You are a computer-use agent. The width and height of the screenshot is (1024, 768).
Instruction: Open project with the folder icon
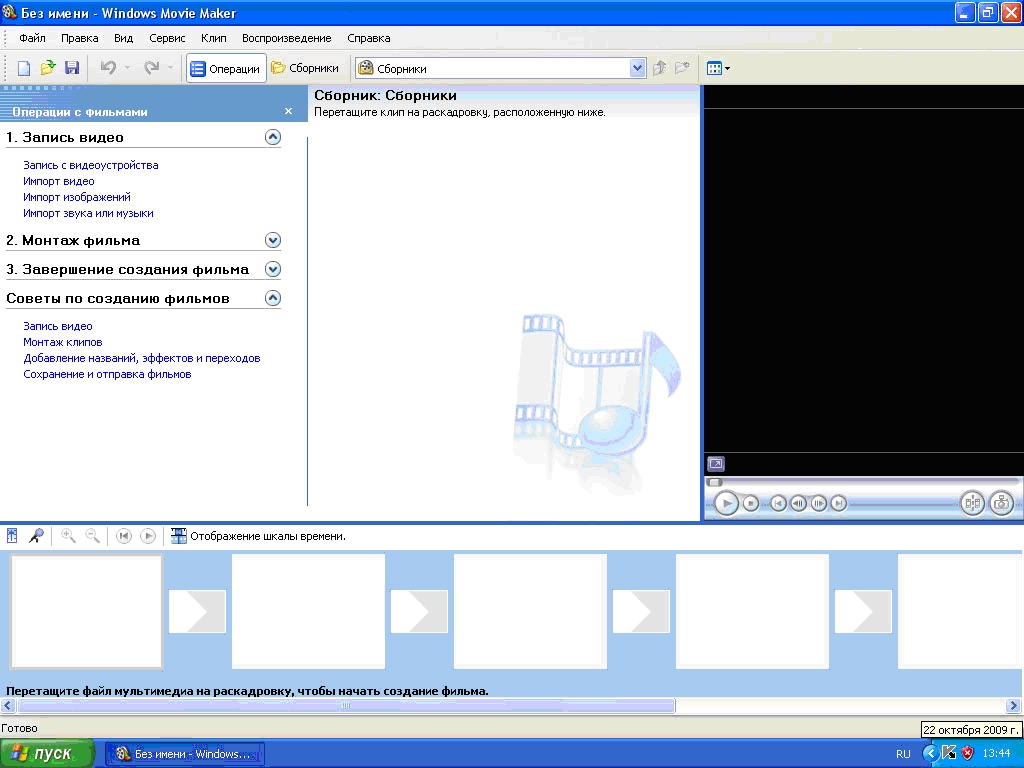[x=48, y=68]
